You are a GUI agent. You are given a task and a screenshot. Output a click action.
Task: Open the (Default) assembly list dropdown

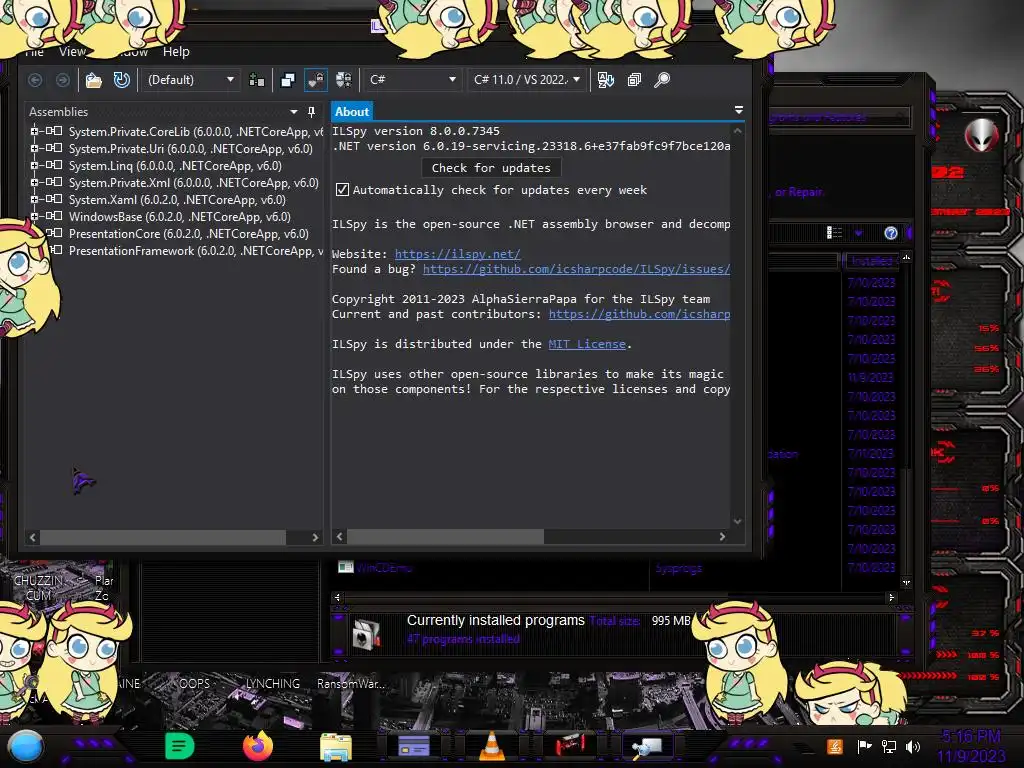190,80
